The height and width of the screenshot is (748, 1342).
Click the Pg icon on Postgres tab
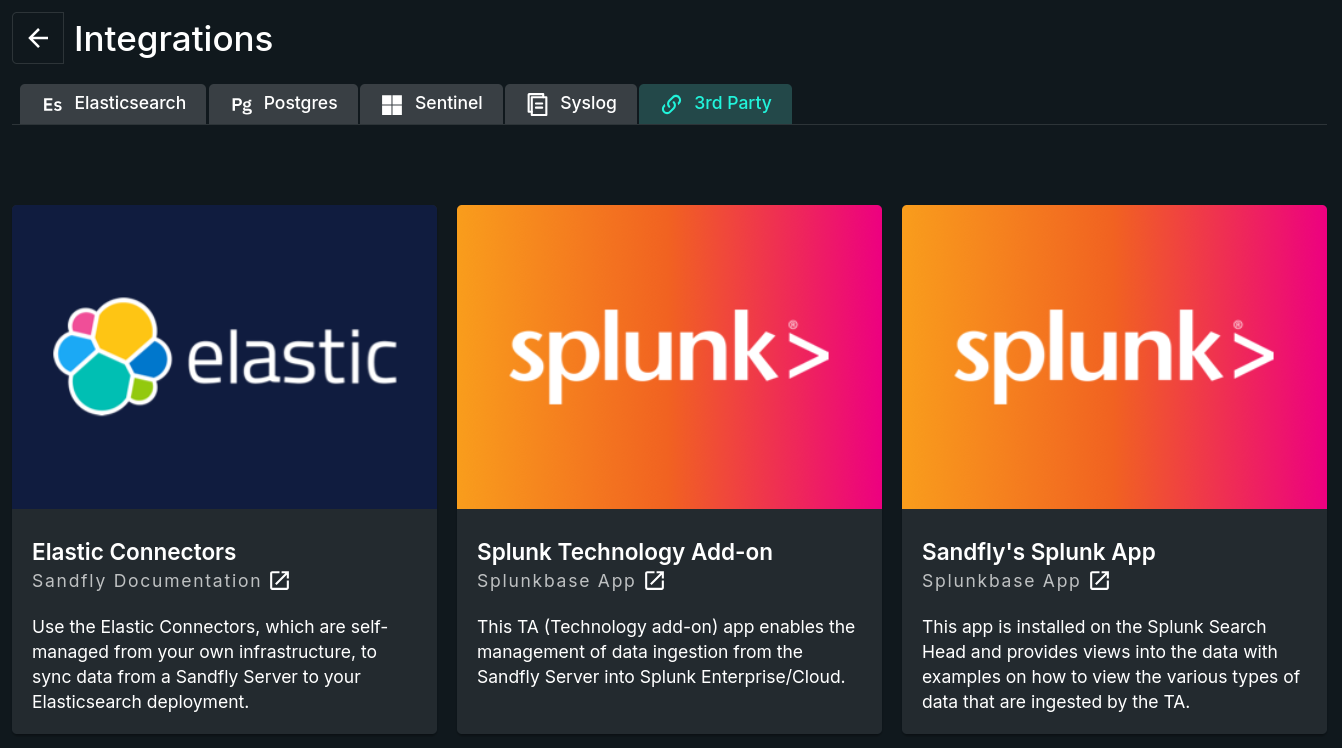tap(241, 104)
